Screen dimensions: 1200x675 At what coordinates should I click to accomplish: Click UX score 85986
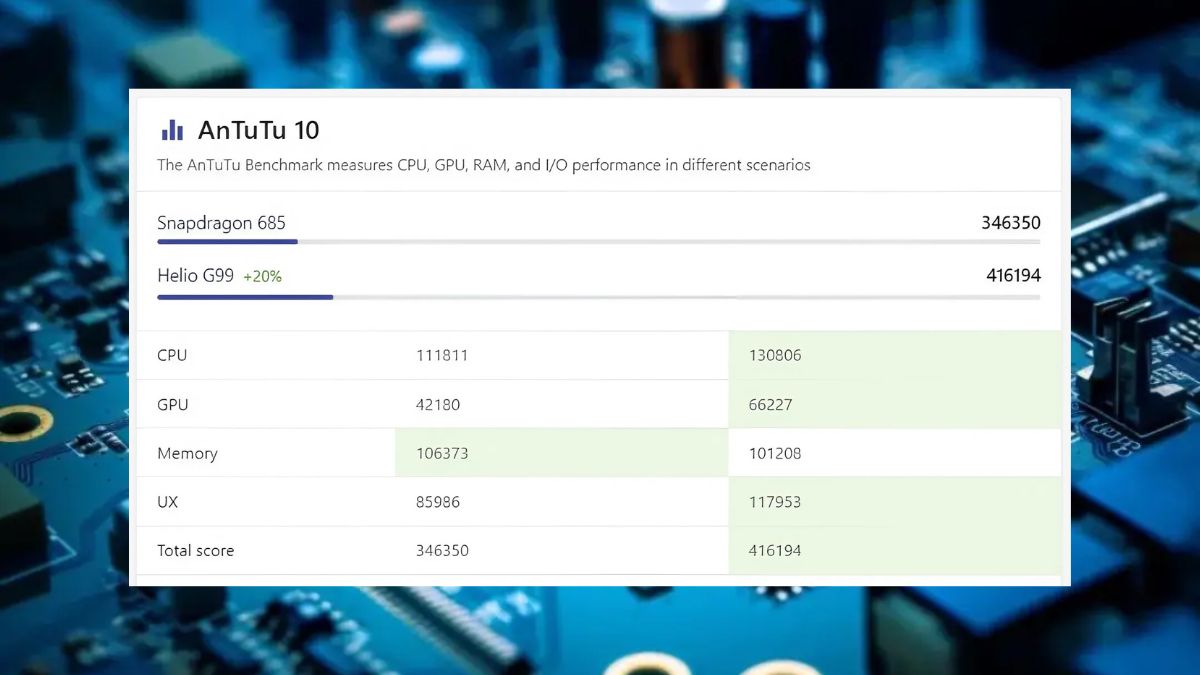coord(438,502)
